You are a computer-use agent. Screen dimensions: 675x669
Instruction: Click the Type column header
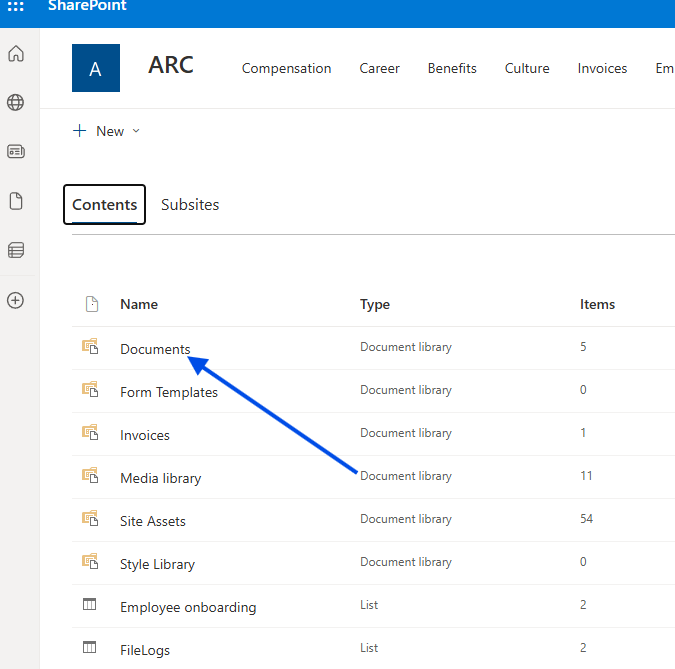click(x=375, y=304)
